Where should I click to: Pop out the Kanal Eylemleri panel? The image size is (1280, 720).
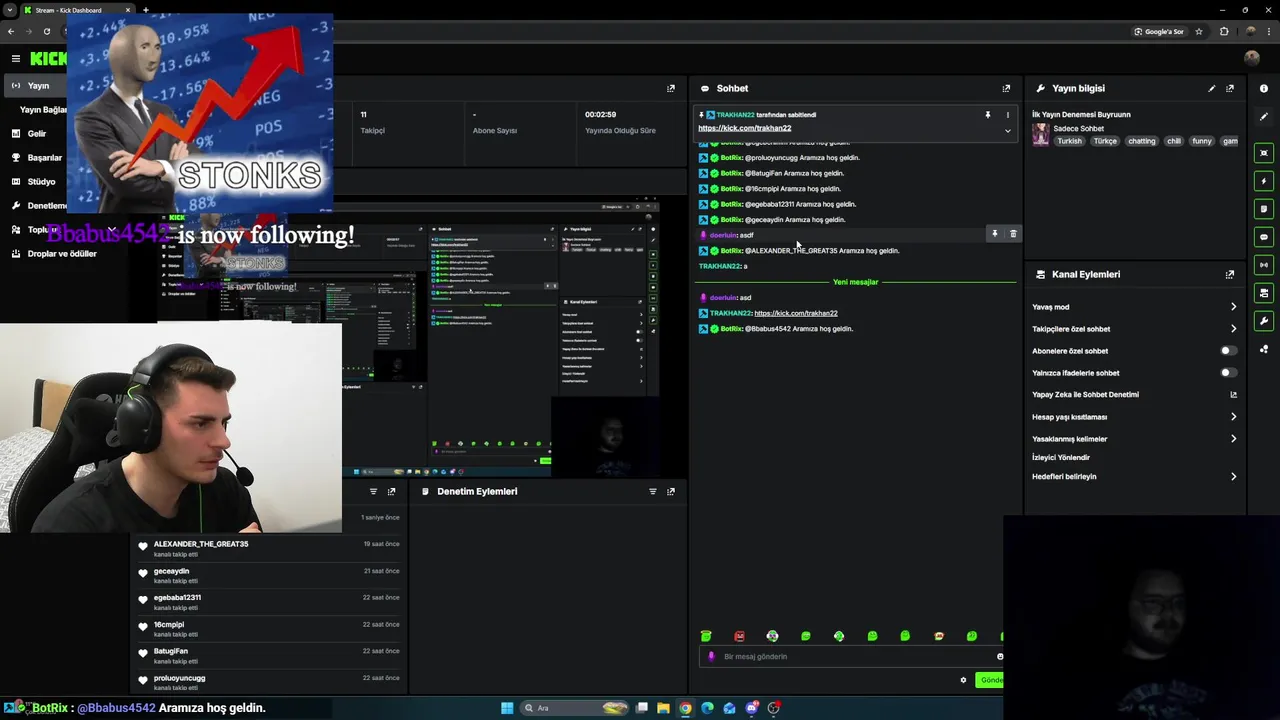[x=1230, y=274]
